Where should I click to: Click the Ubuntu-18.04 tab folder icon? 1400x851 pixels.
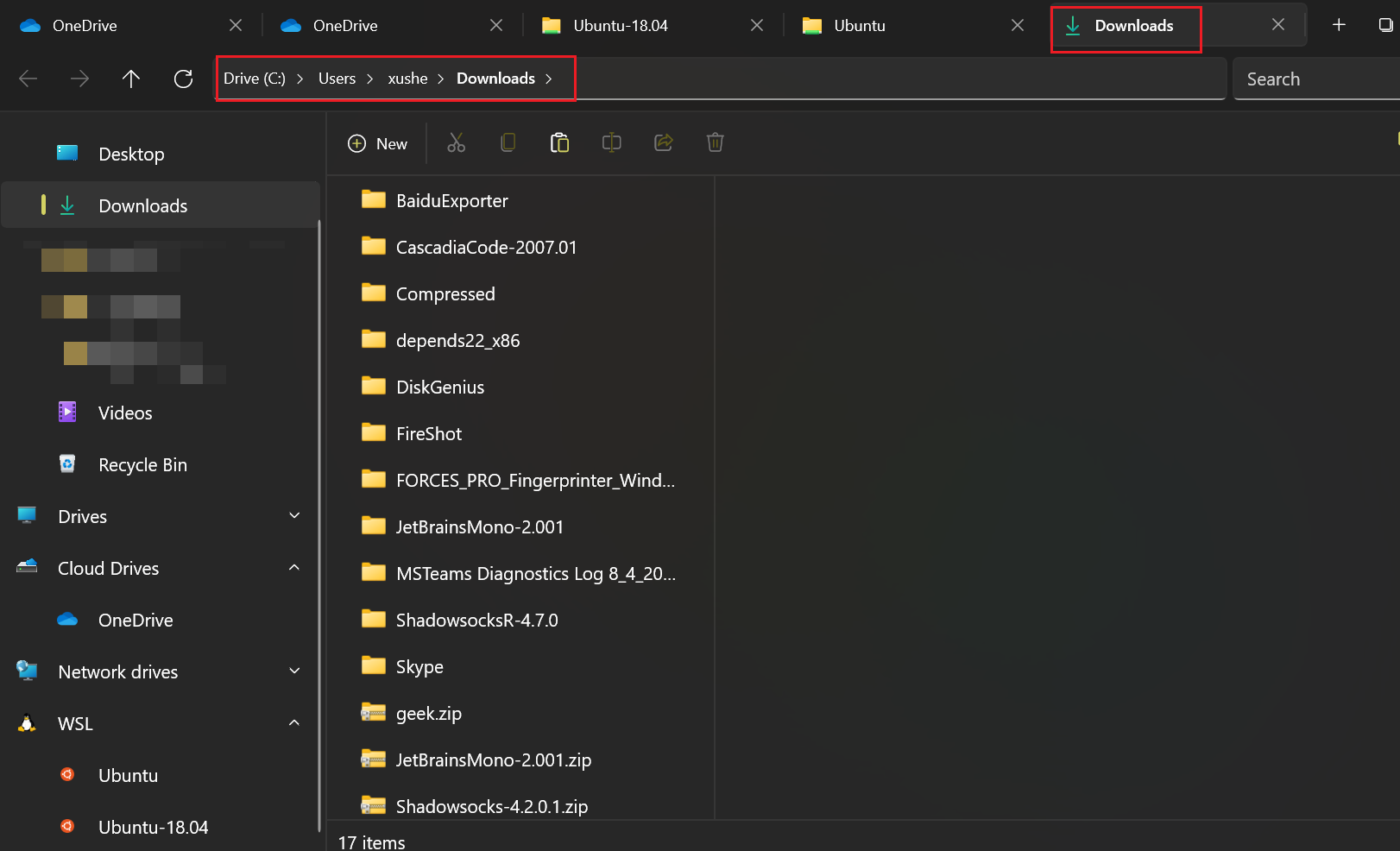(551, 26)
